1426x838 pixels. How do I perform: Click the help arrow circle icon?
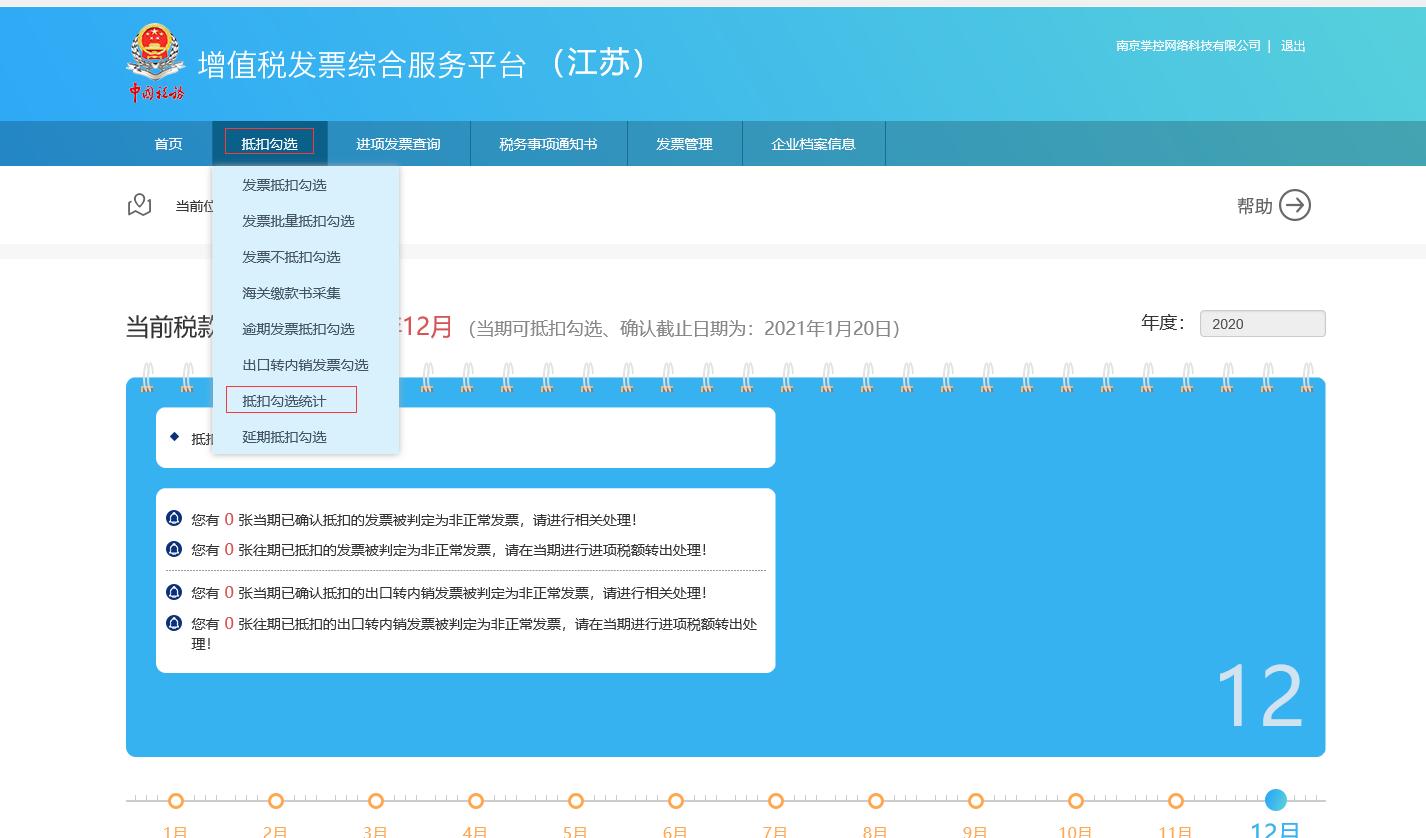(x=1294, y=205)
